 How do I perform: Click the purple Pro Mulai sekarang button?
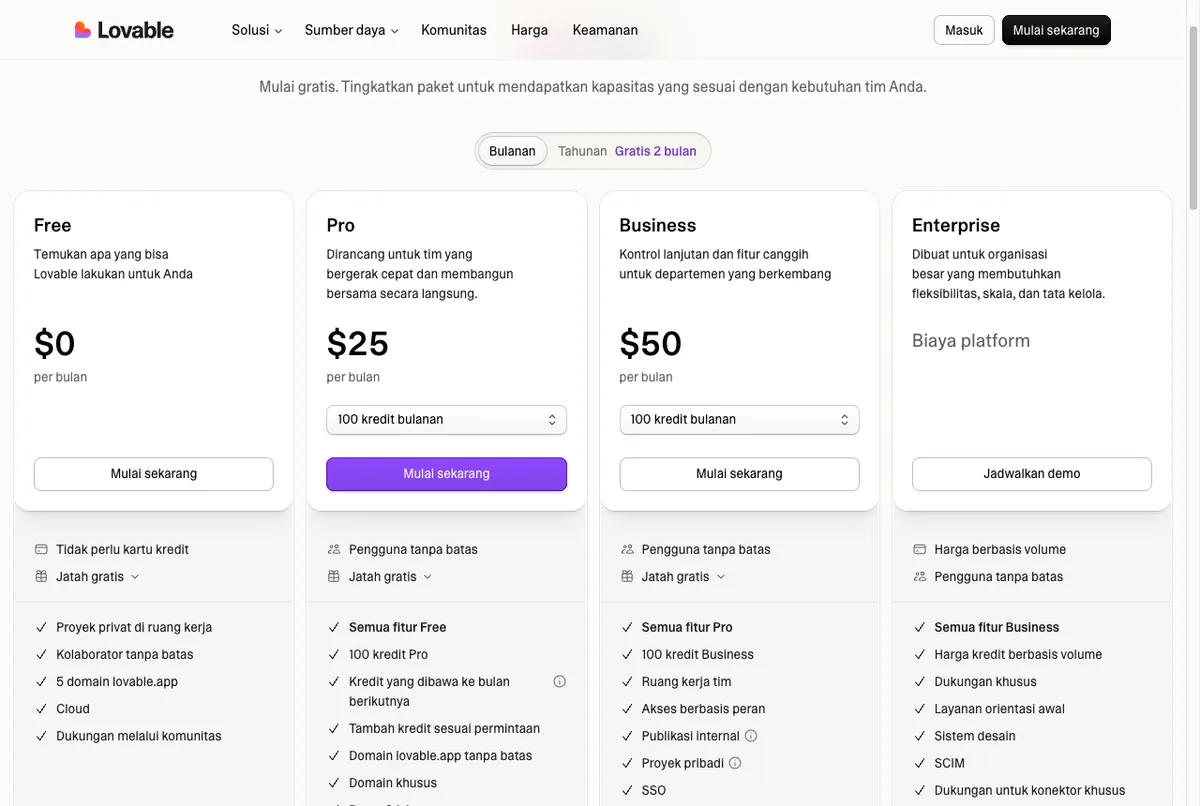446,474
